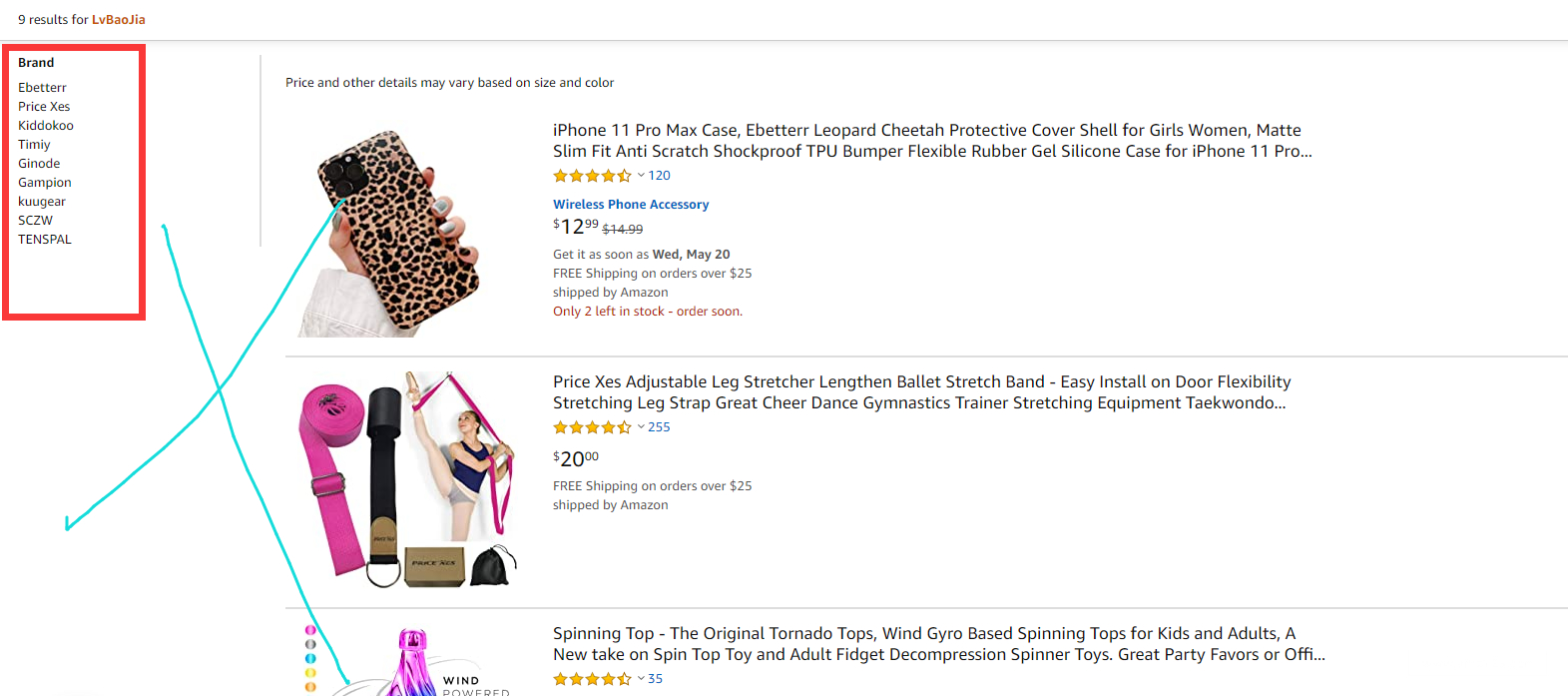View the 120 reviews count link
The height and width of the screenshot is (696, 1568).
660,176
